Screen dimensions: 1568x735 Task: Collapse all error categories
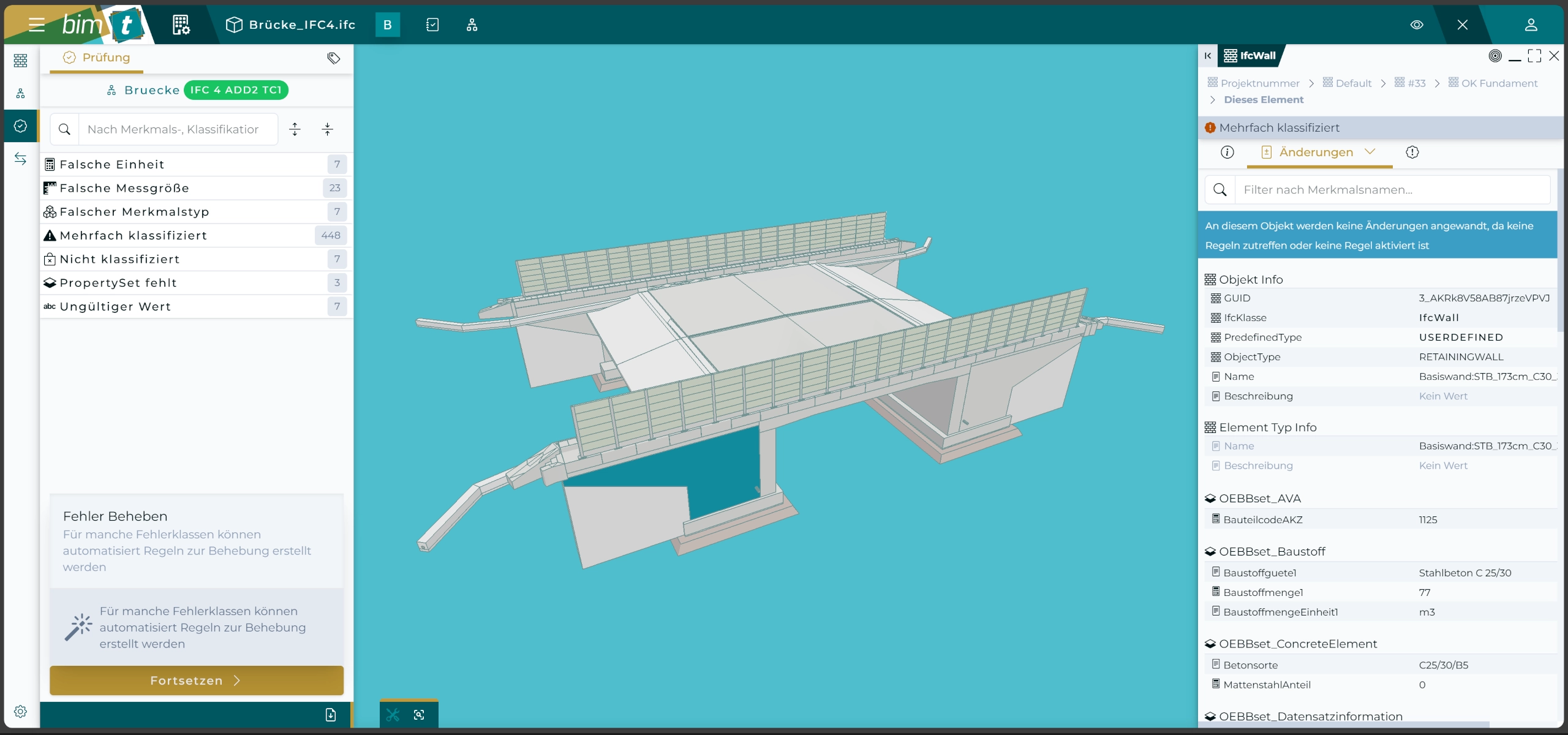click(x=328, y=129)
